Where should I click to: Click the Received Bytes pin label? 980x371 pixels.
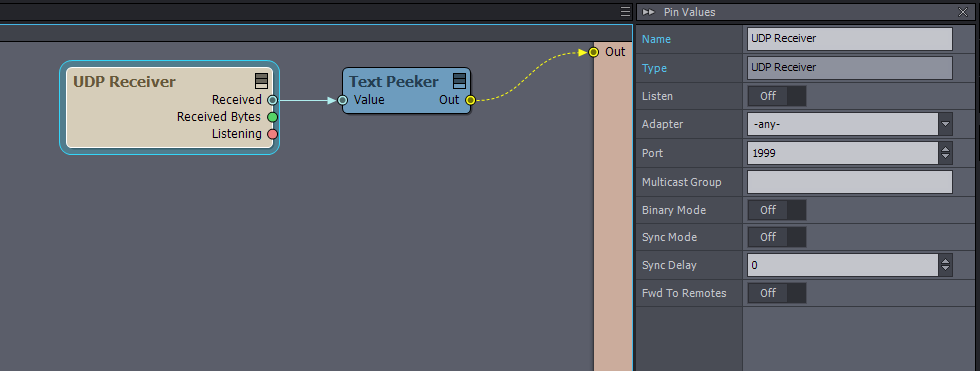click(x=219, y=117)
